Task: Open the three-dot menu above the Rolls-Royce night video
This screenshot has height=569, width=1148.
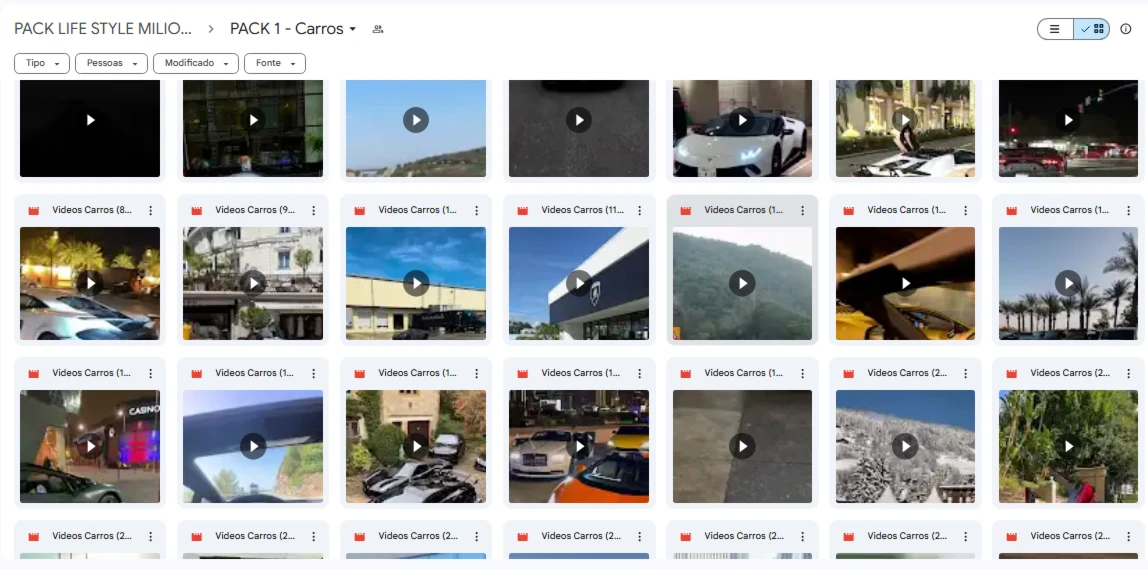Action: (x=639, y=373)
